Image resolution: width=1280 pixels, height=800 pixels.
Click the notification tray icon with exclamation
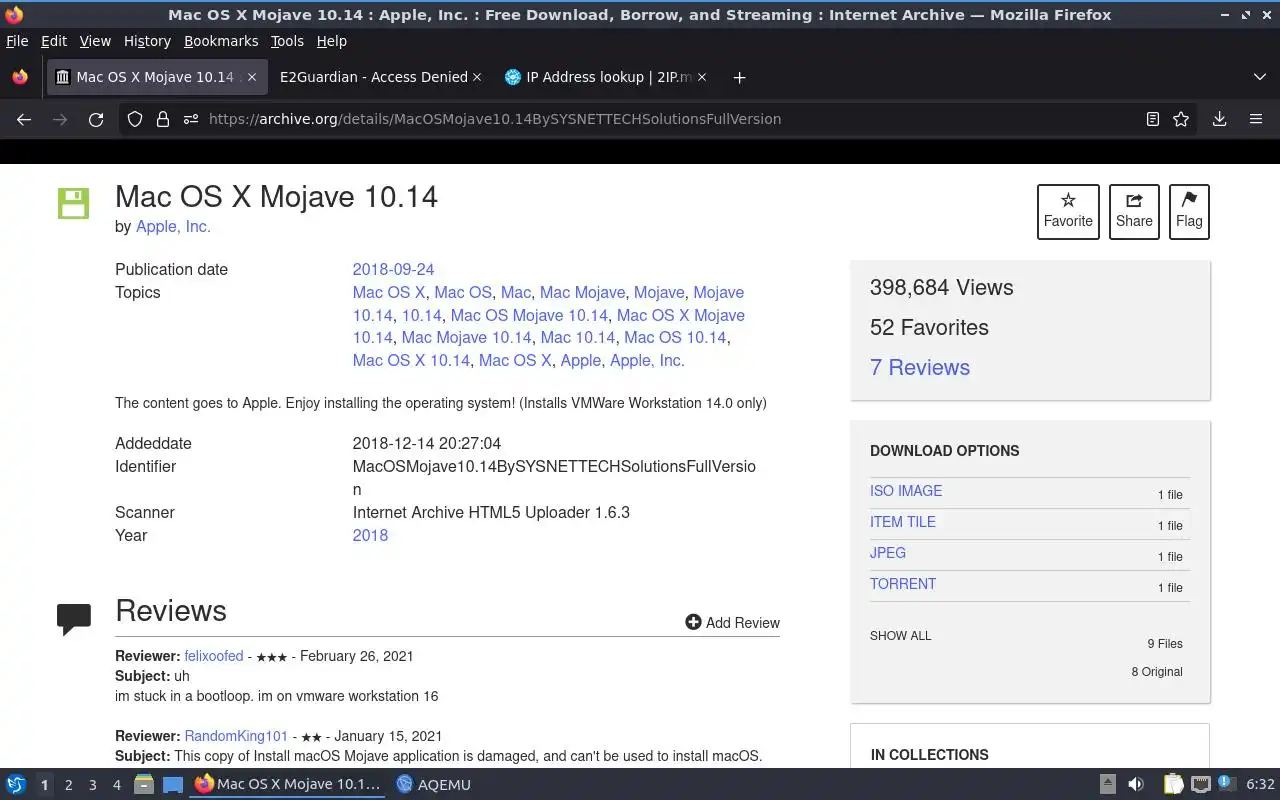(x=1227, y=785)
